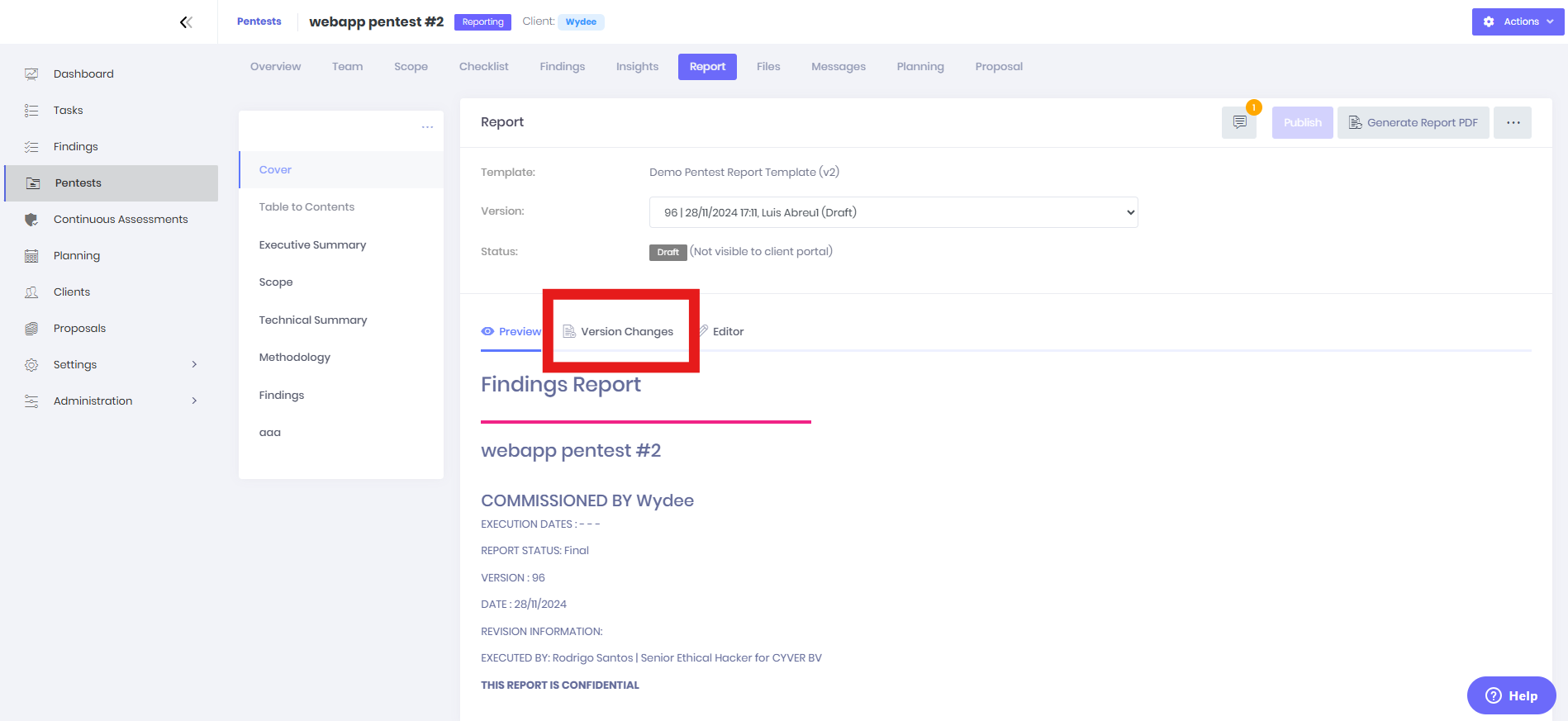Switch to the Overview tab

click(x=275, y=66)
